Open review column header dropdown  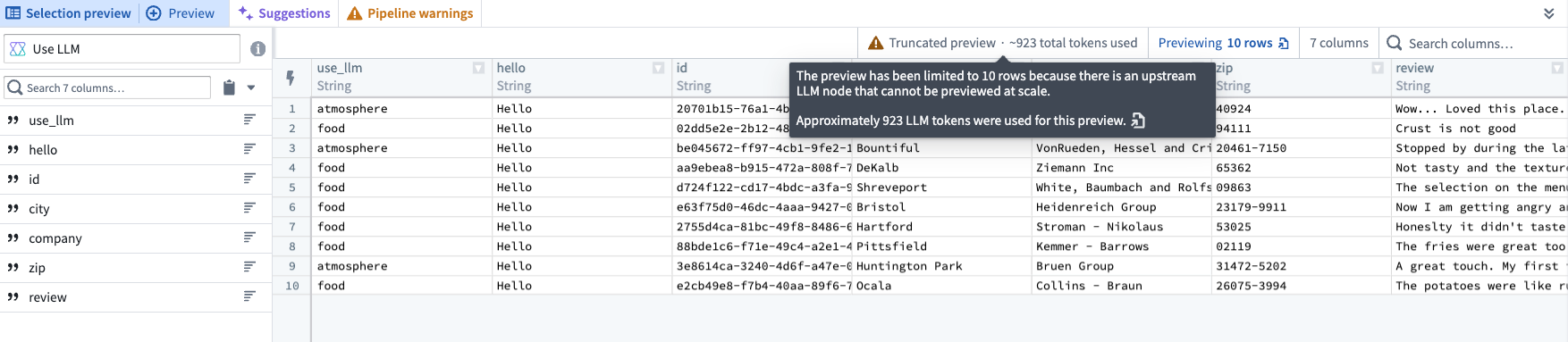[1557, 68]
